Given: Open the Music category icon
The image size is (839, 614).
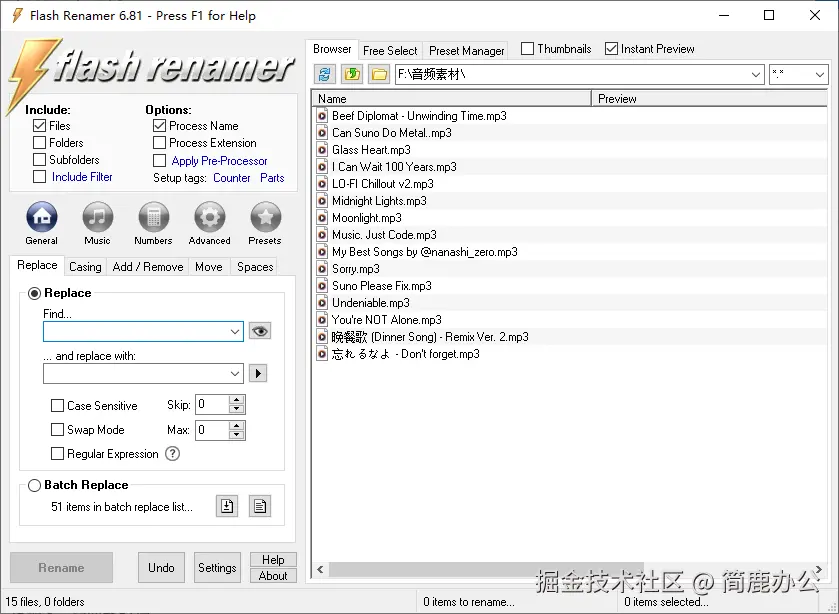Looking at the screenshot, I should click(97, 217).
